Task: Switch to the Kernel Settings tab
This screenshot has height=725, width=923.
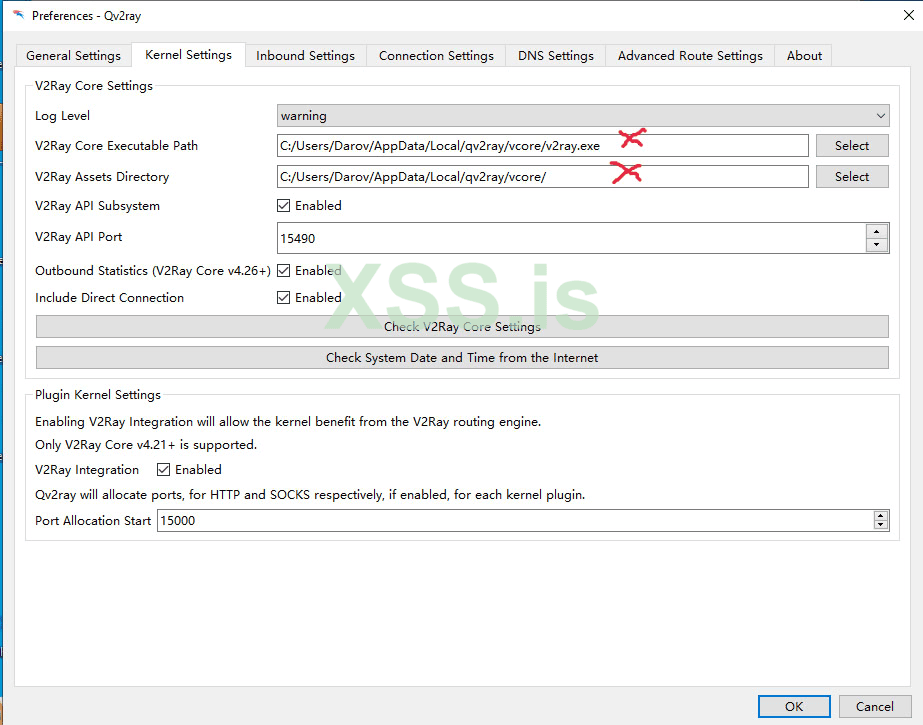Action: point(188,55)
